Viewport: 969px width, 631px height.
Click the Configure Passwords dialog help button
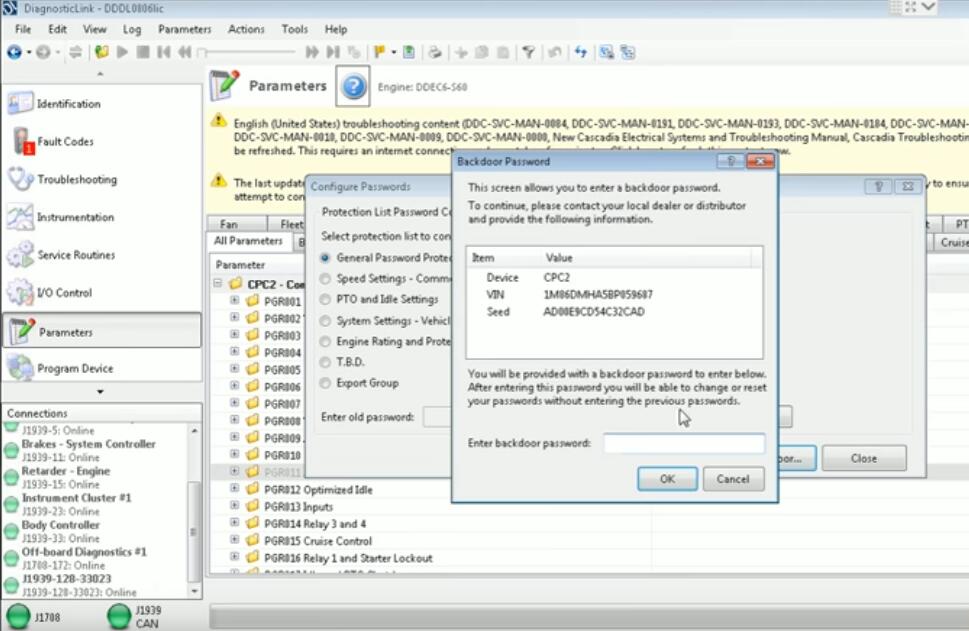tap(878, 186)
